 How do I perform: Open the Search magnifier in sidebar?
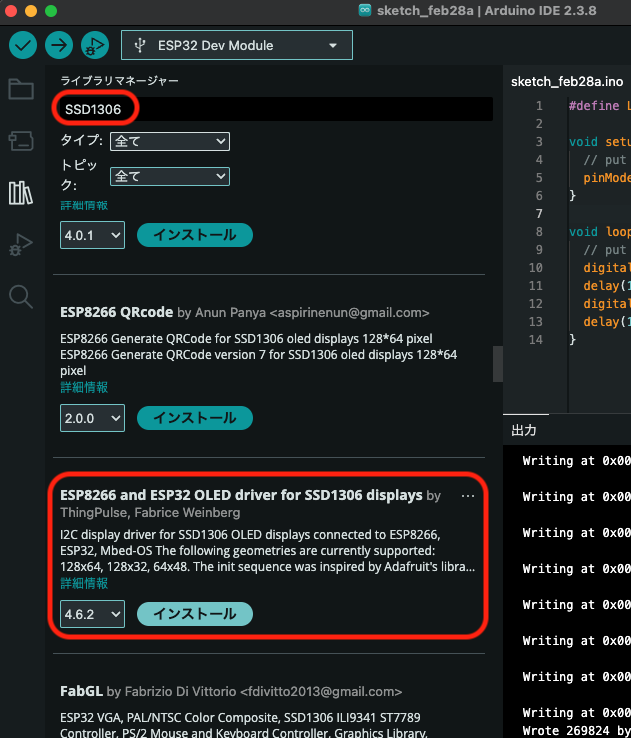21,296
